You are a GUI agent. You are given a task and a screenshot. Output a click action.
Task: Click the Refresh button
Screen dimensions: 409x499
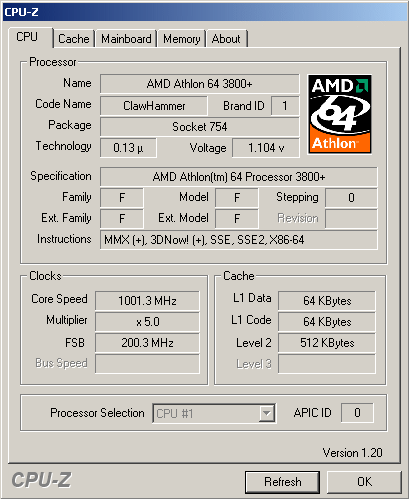pos(282,482)
